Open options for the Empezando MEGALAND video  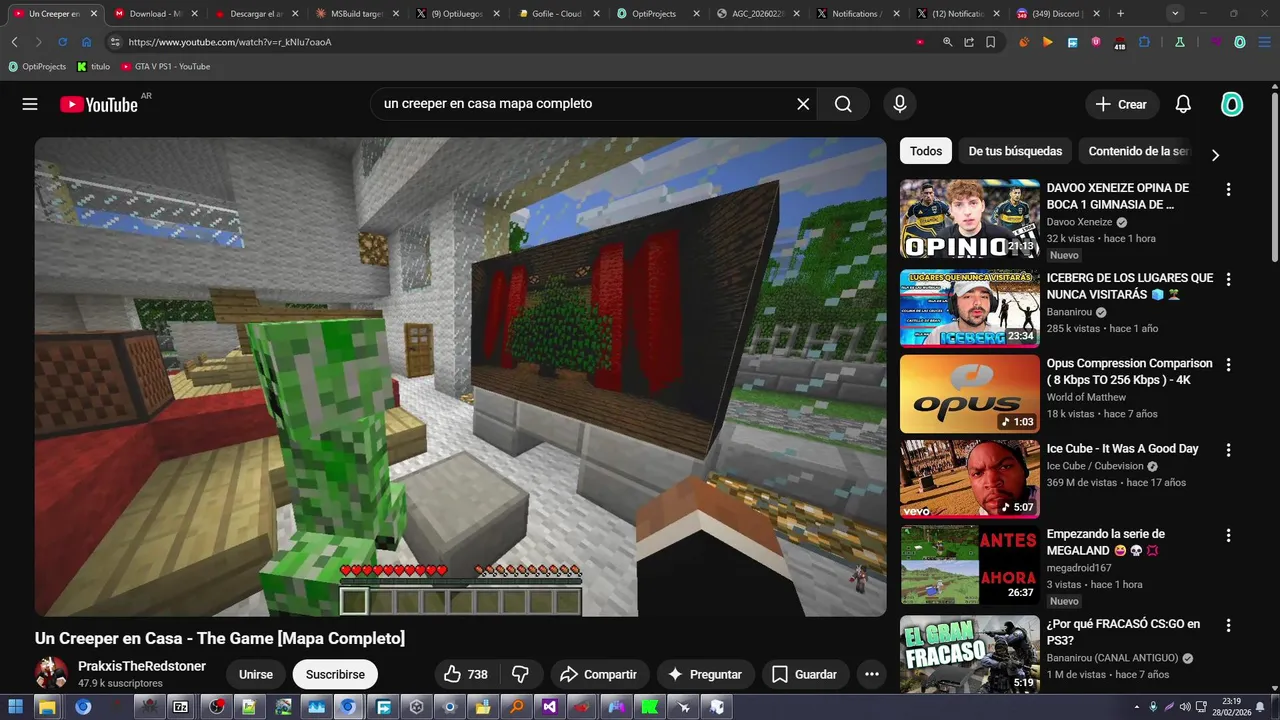(x=1228, y=535)
